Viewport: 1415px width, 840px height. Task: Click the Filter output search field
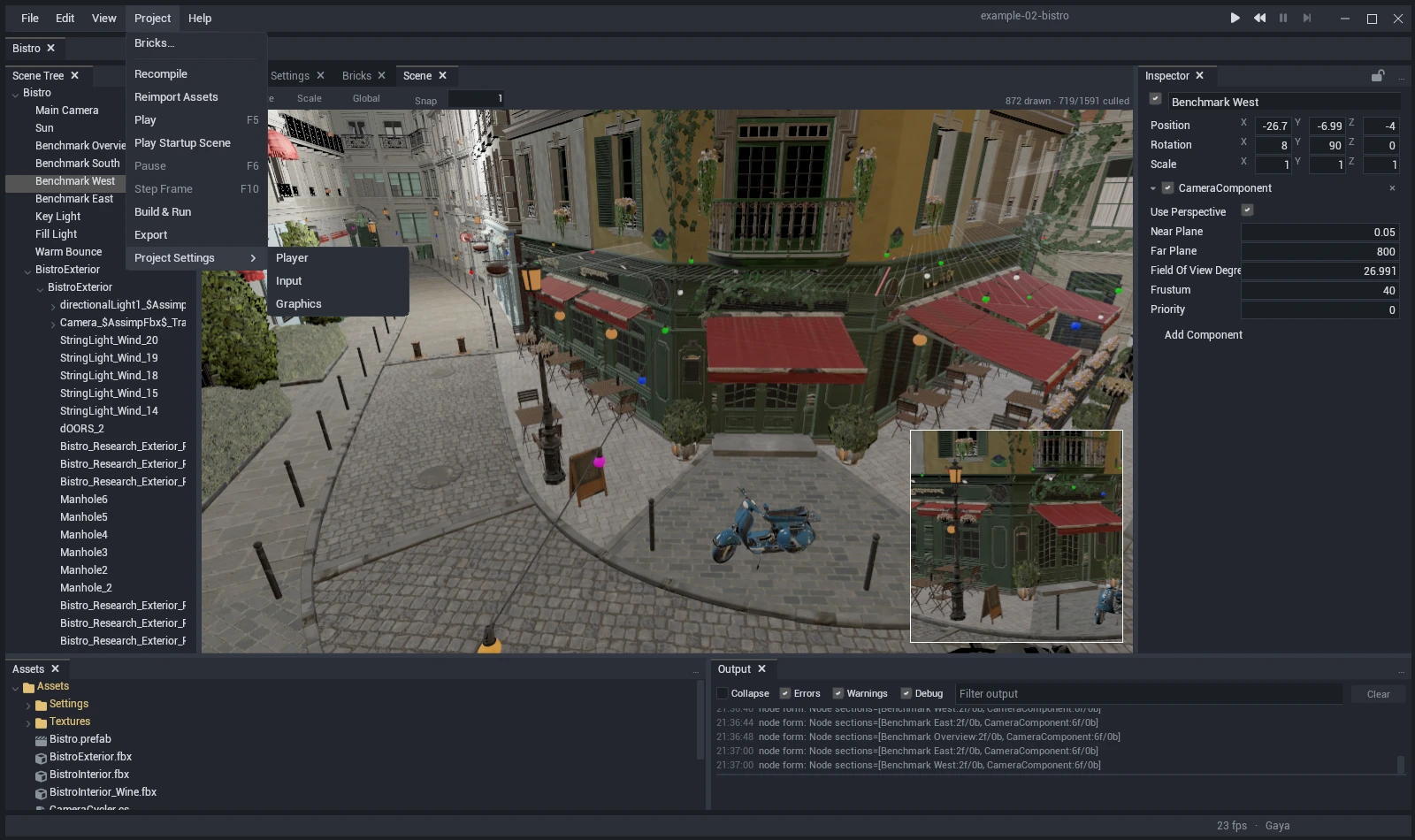1148,694
